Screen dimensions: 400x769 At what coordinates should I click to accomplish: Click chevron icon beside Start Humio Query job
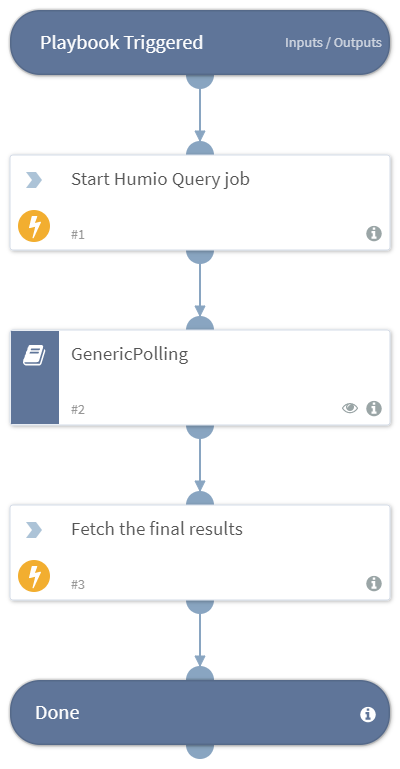click(34, 180)
